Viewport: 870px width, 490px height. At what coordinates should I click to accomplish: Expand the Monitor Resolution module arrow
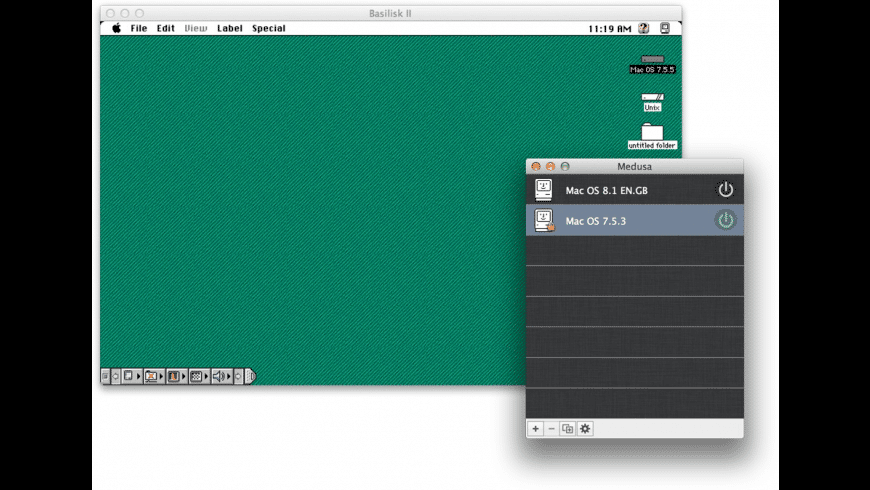(x=206, y=376)
